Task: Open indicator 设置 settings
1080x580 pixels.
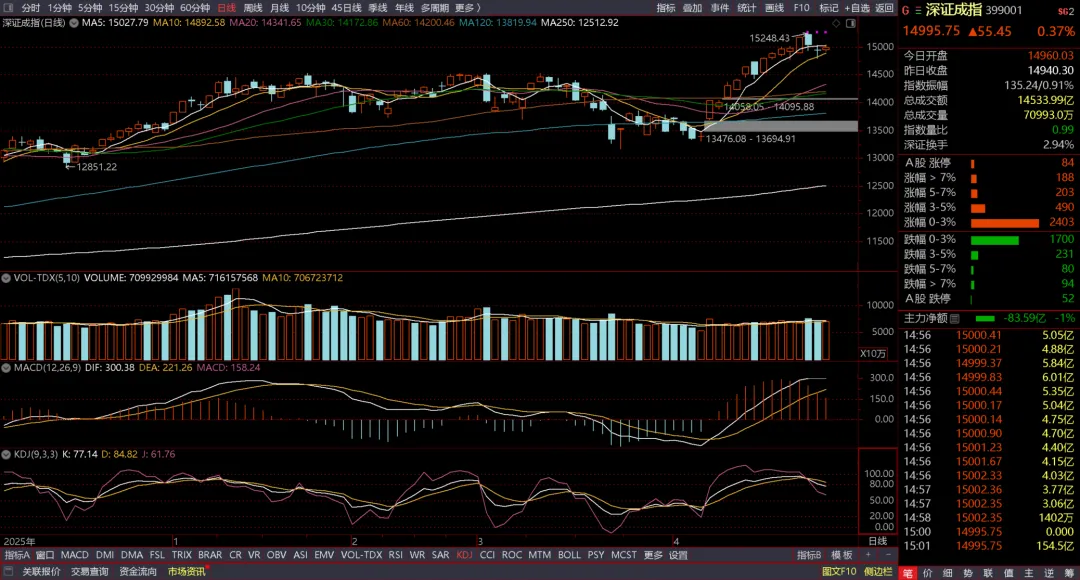Action: tap(678, 555)
